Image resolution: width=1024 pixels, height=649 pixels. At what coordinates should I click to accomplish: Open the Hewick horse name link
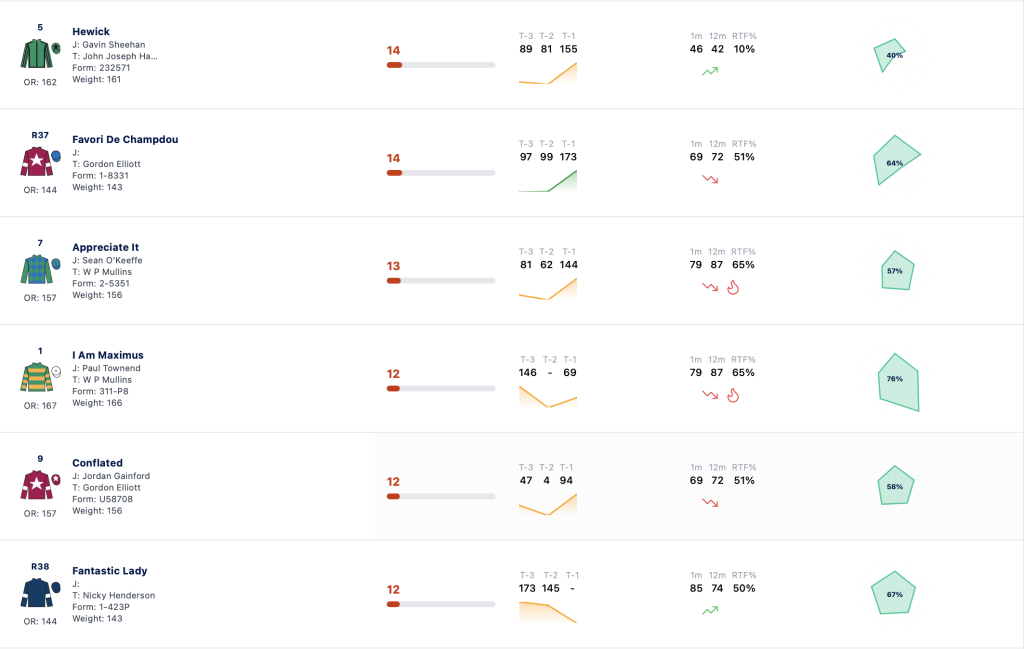click(x=91, y=31)
